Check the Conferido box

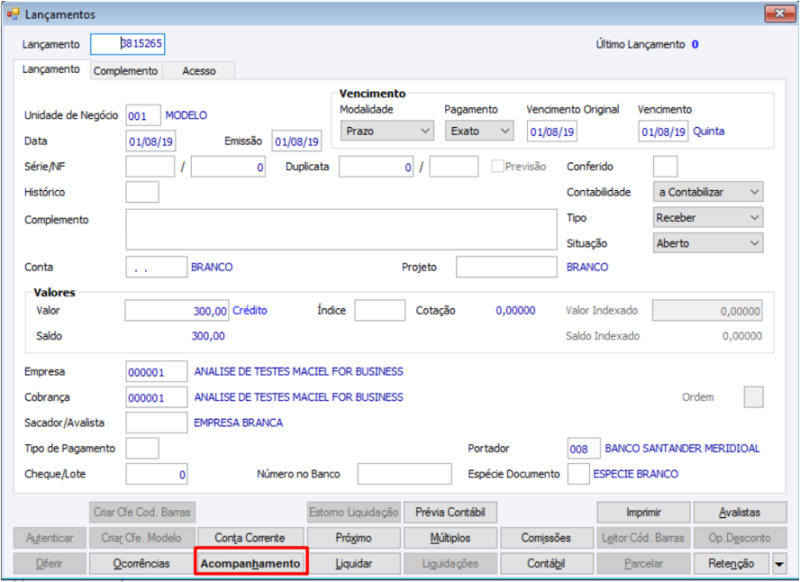point(665,166)
